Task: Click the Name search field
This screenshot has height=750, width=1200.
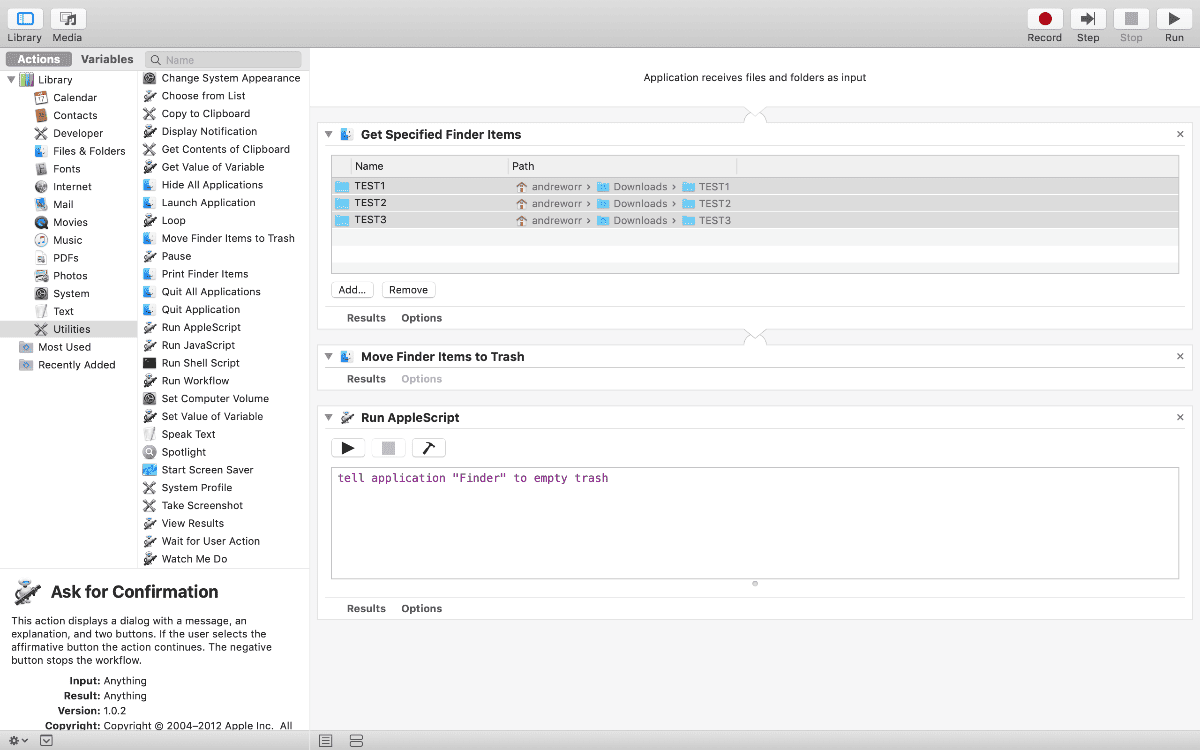Action: click(x=230, y=60)
